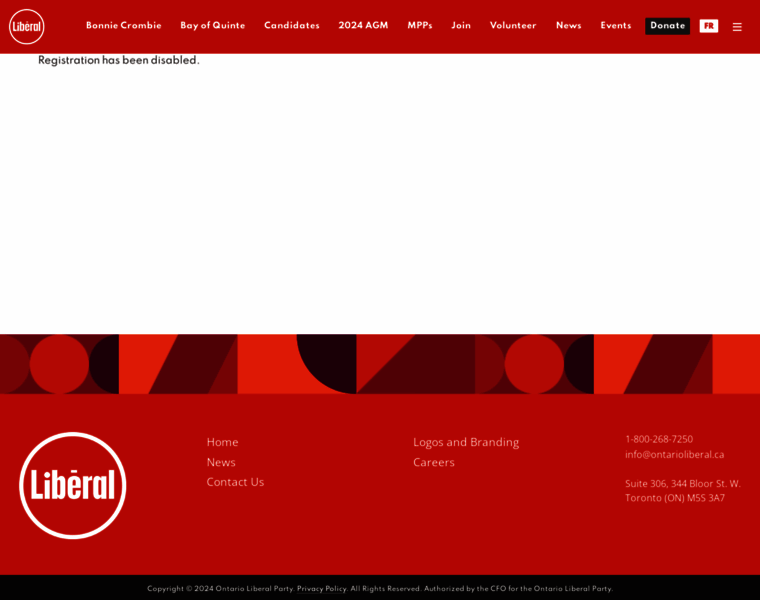The width and height of the screenshot is (760, 600).
Task: Open the Candidates nav item
Action: 292,26
